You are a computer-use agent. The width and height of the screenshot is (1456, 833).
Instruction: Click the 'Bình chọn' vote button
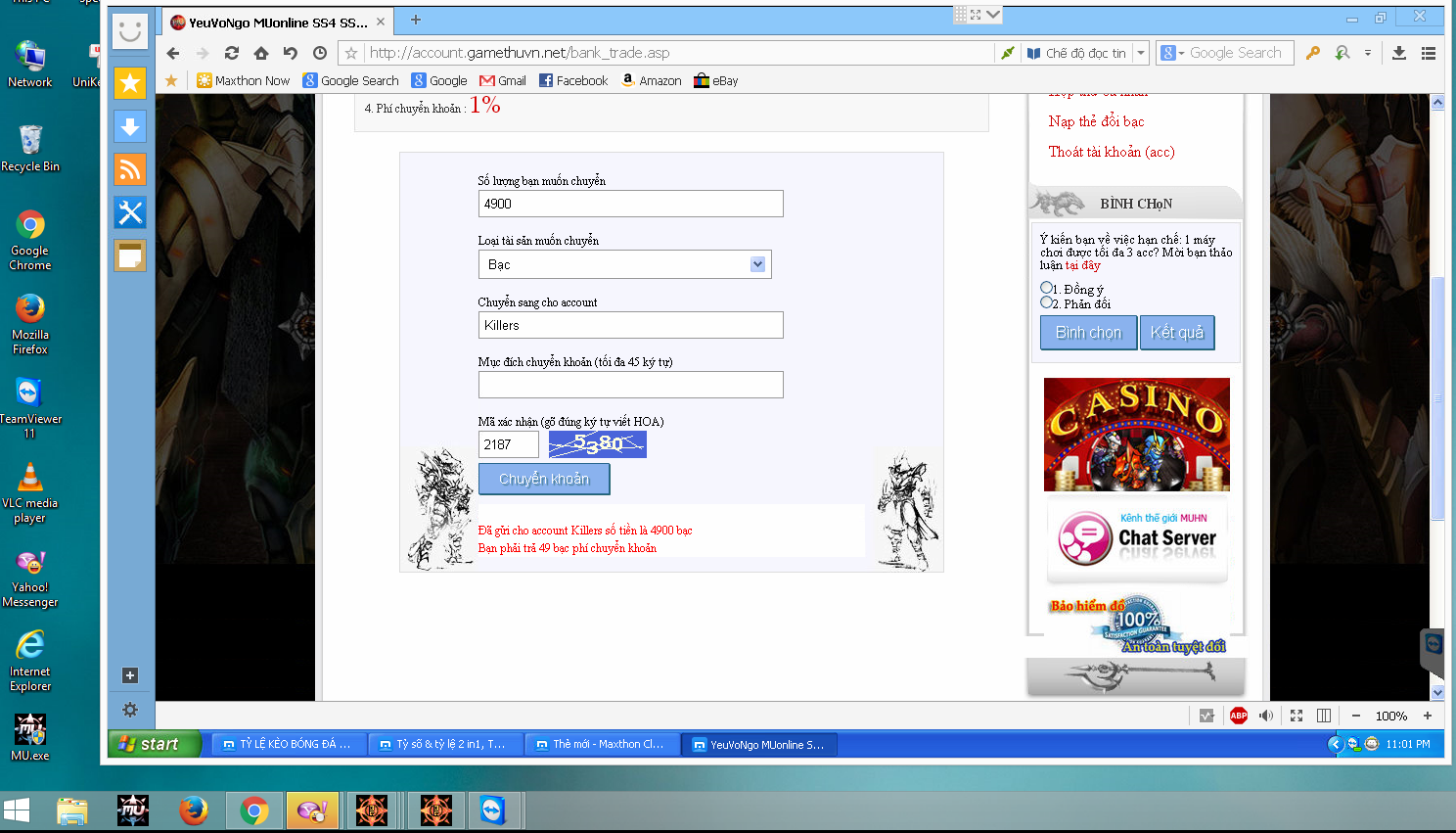pos(1088,333)
